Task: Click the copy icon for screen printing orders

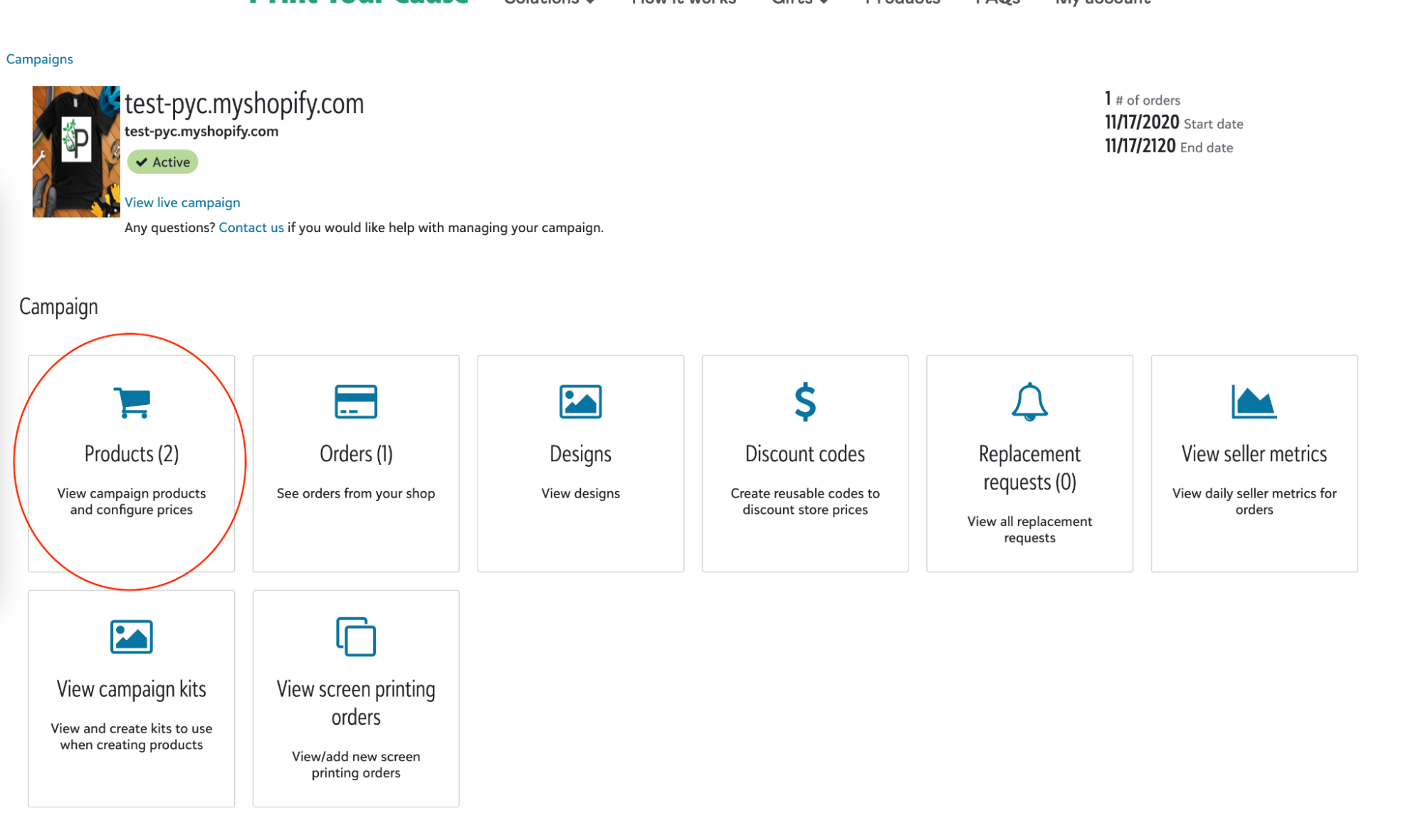Action: pyautogui.click(x=356, y=637)
